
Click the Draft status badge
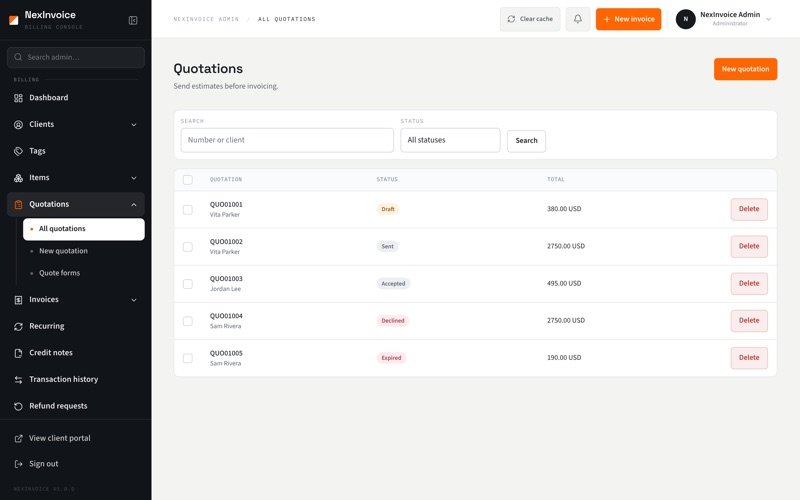388,209
